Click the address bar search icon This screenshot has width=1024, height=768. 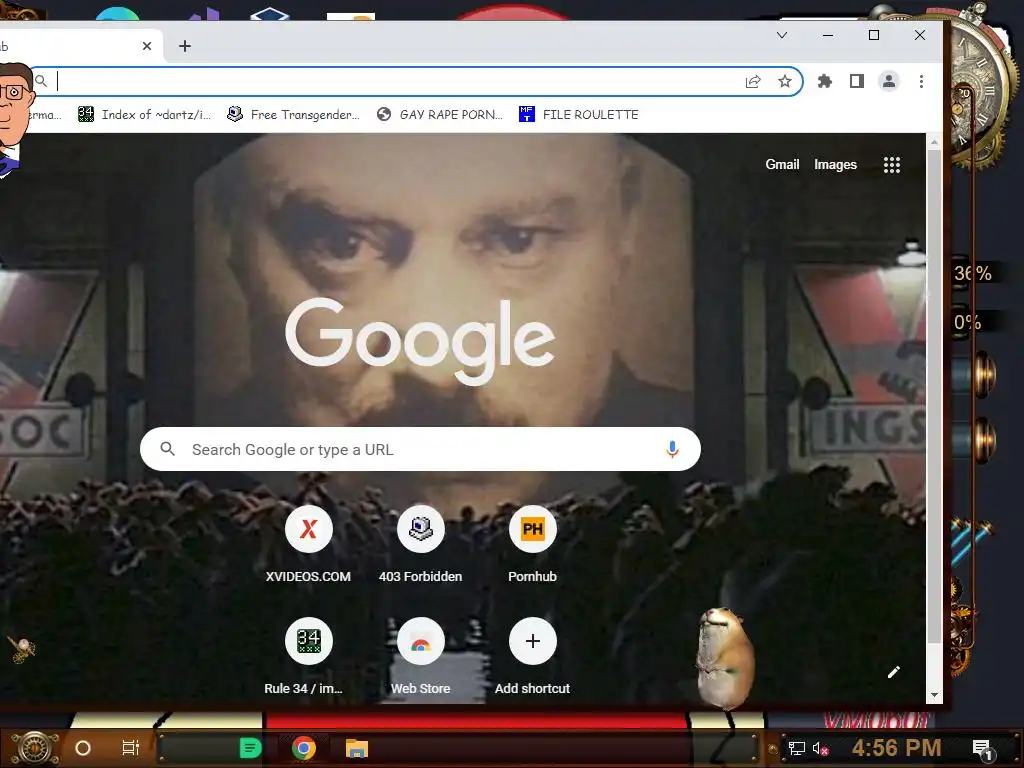coord(41,81)
